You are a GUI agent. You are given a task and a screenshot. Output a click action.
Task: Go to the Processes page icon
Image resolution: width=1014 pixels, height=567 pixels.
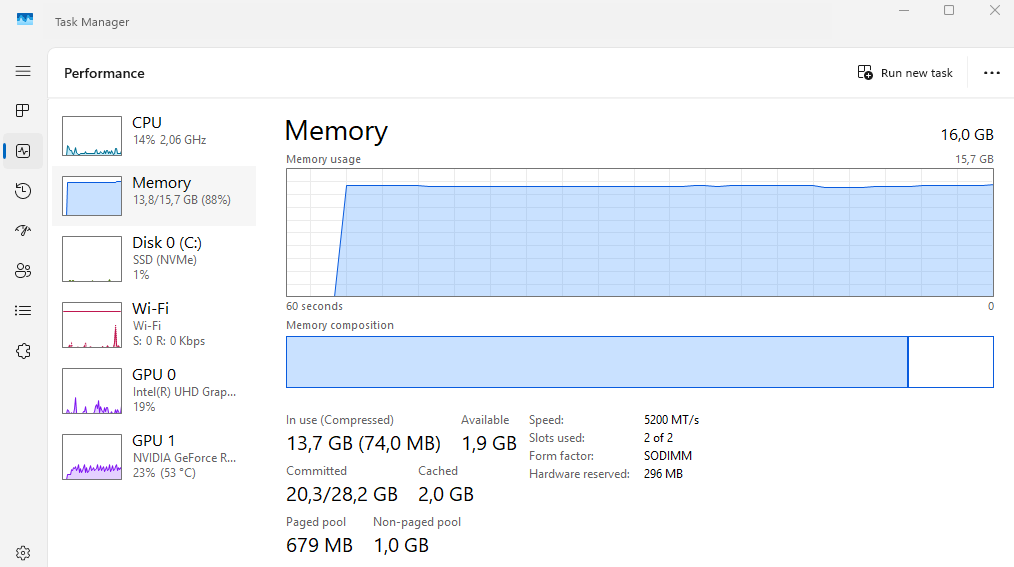click(x=23, y=111)
